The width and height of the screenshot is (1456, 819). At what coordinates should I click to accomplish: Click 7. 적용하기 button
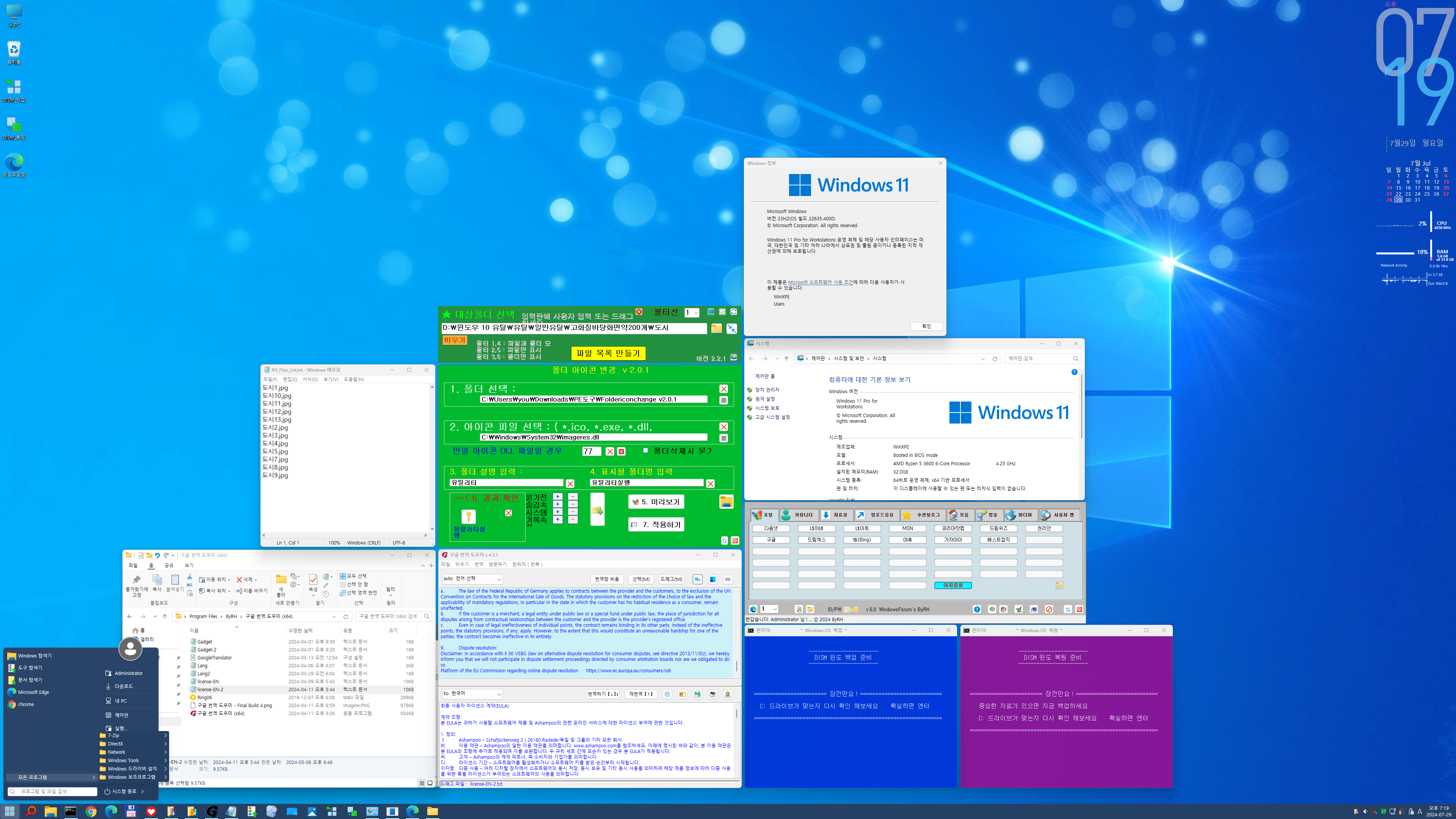click(x=656, y=524)
